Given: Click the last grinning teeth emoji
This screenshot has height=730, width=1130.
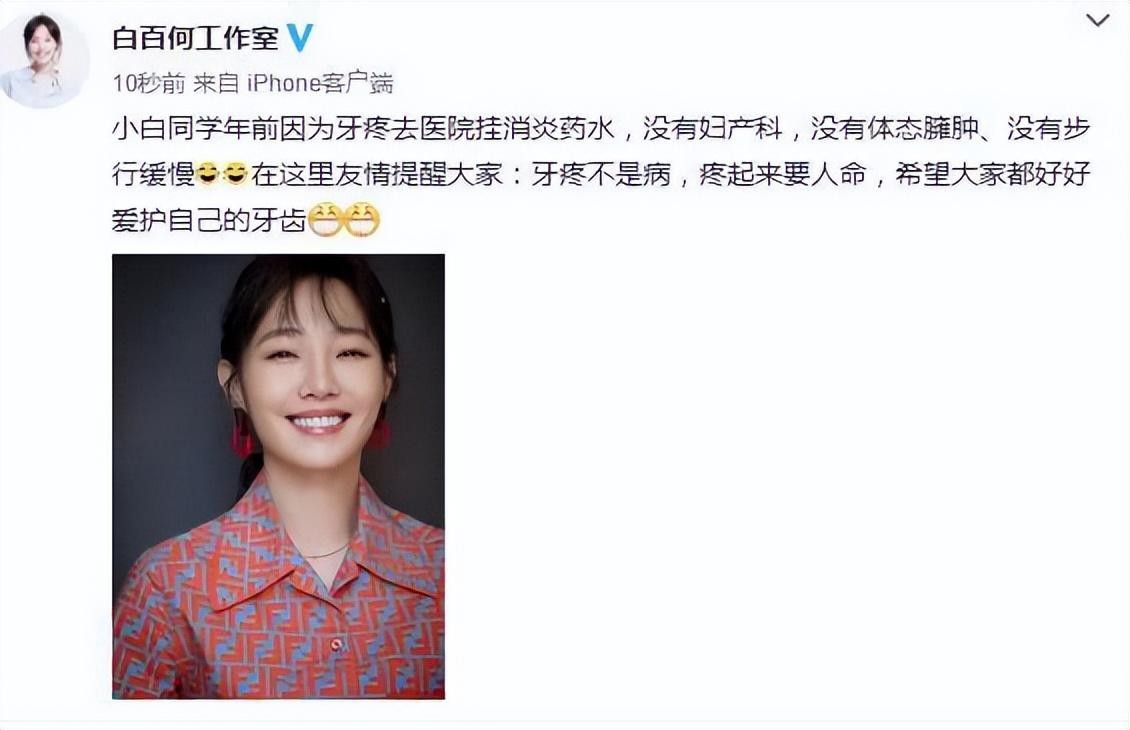Looking at the screenshot, I should pyautogui.click(x=362, y=220).
